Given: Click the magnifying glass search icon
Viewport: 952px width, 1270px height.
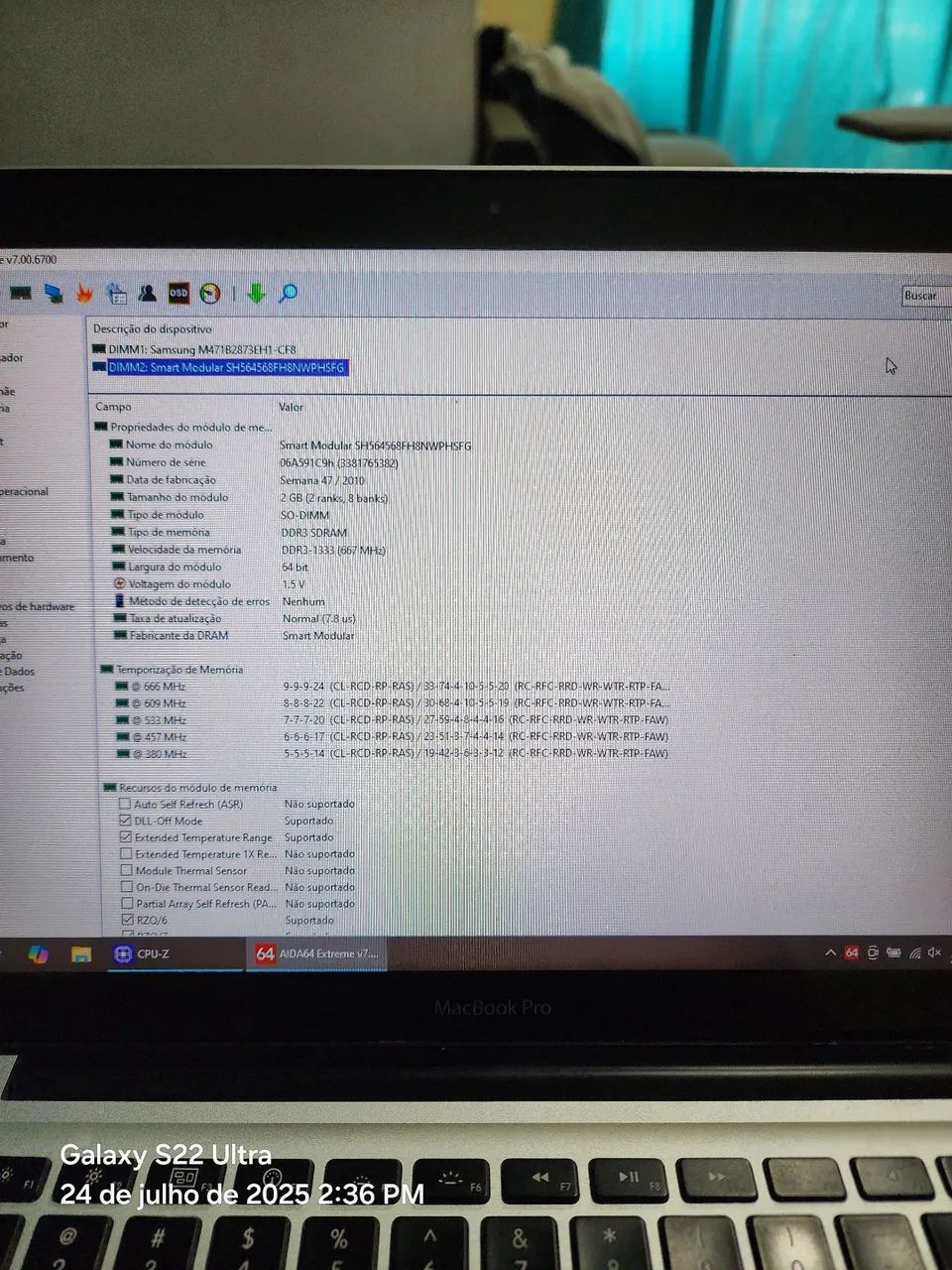Looking at the screenshot, I should [289, 294].
